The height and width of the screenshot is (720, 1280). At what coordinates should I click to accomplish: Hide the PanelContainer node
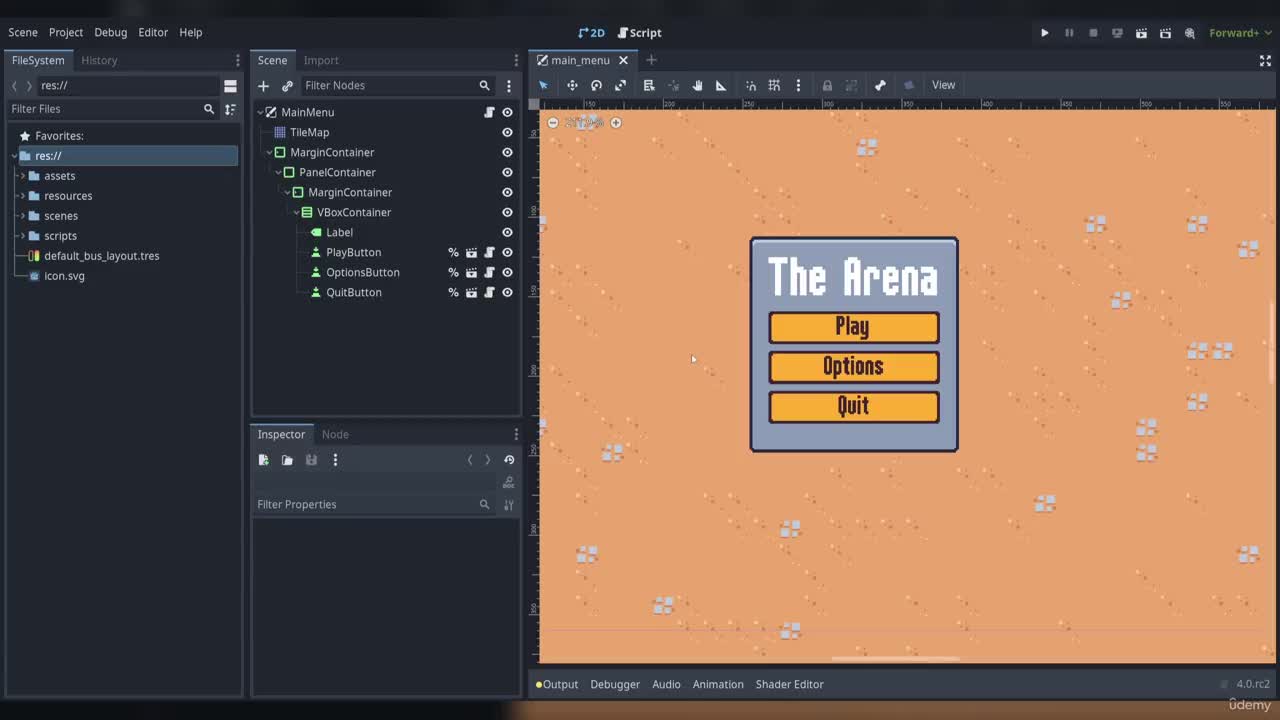[507, 172]
